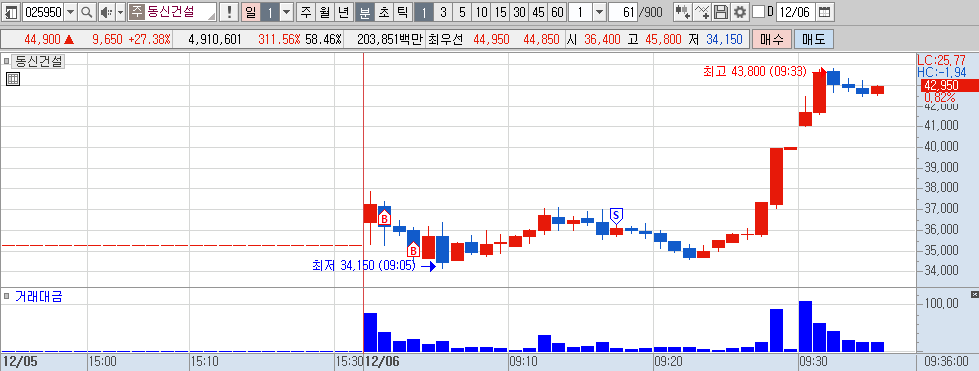This screenshot has height=371, width=979.
Task: Expand the stock code 025950 dropdown
Action: click(x=71, y=12)
